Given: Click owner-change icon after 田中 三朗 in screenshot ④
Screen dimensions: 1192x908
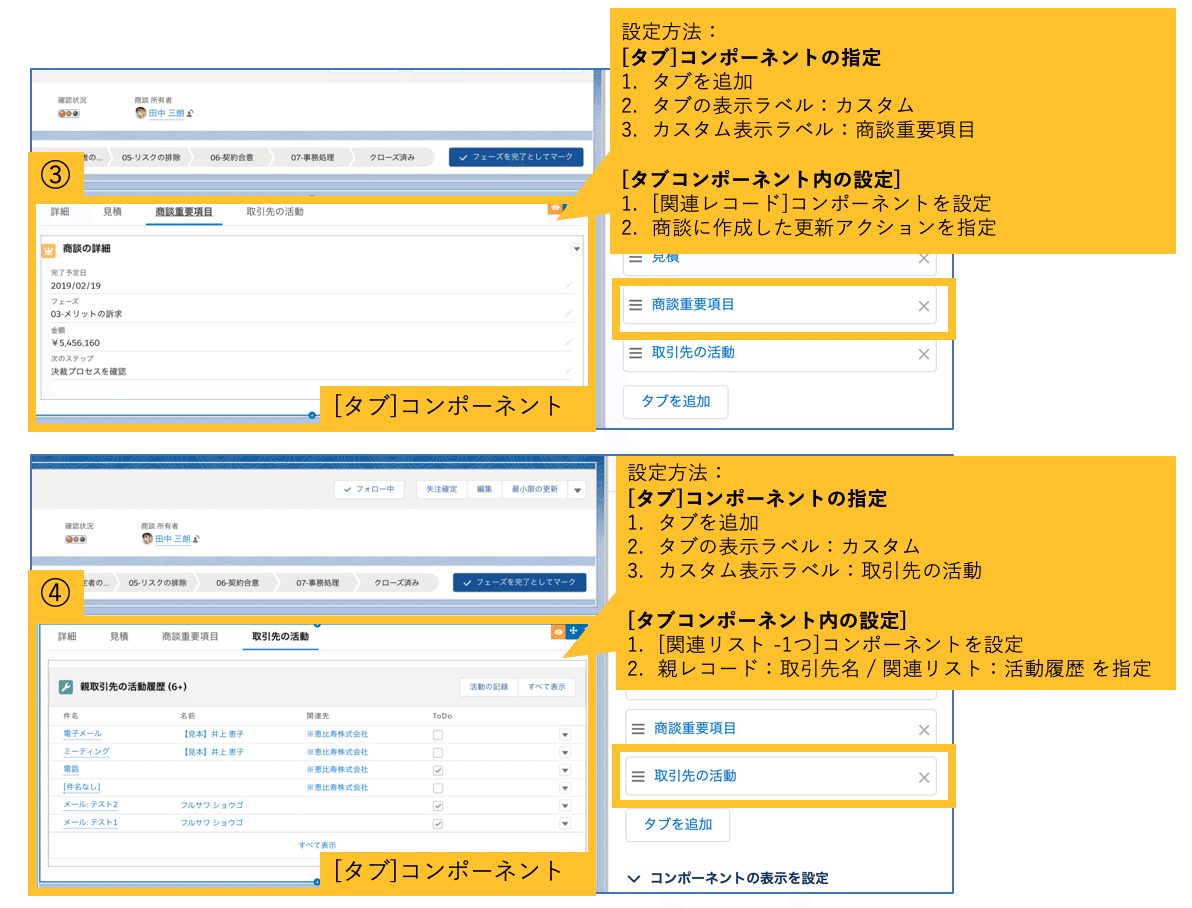Looking at the screenshot, I should 196,539.
